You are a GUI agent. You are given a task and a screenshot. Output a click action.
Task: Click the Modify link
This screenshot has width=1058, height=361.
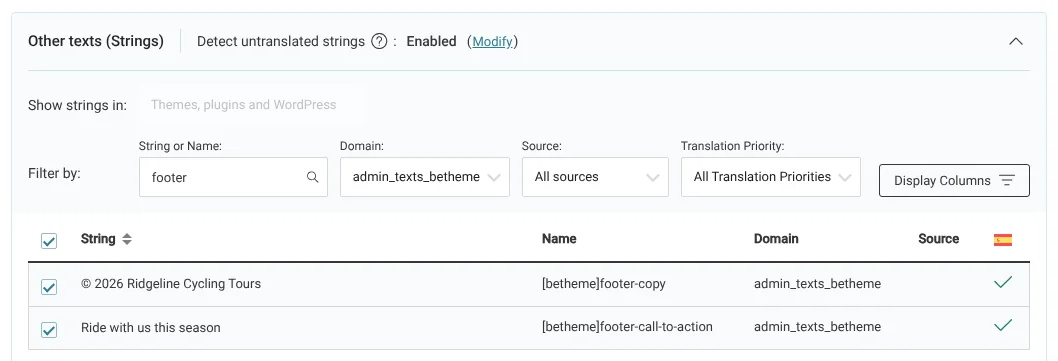(493, 42)
